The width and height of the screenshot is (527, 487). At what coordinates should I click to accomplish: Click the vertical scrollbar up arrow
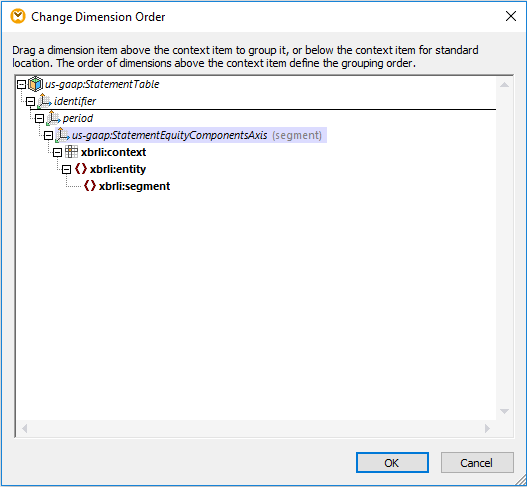pos(504,85)
